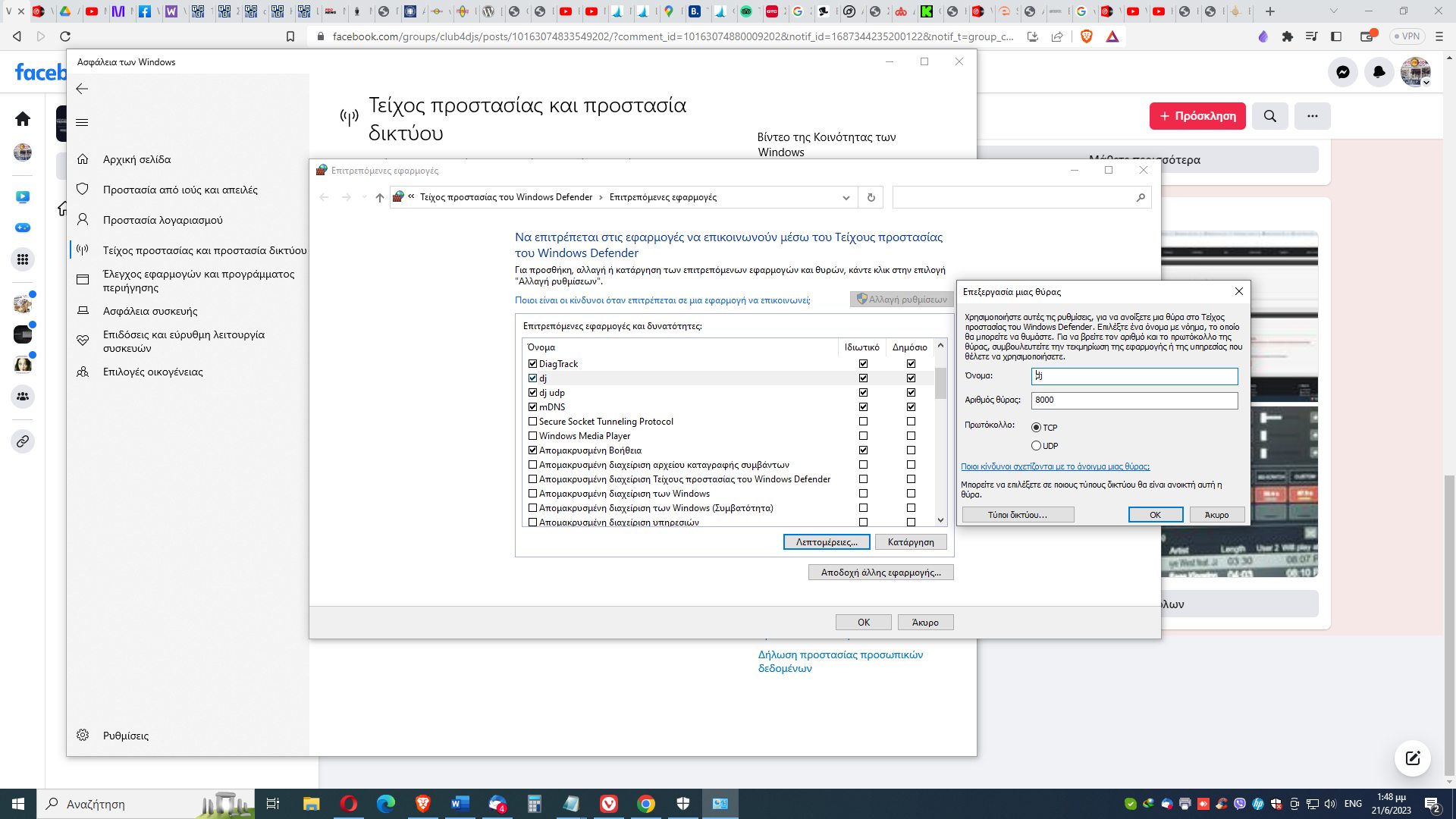
Task: Click Τύποι δικτύου button in port dialog
Action: tap(1018, 515)
